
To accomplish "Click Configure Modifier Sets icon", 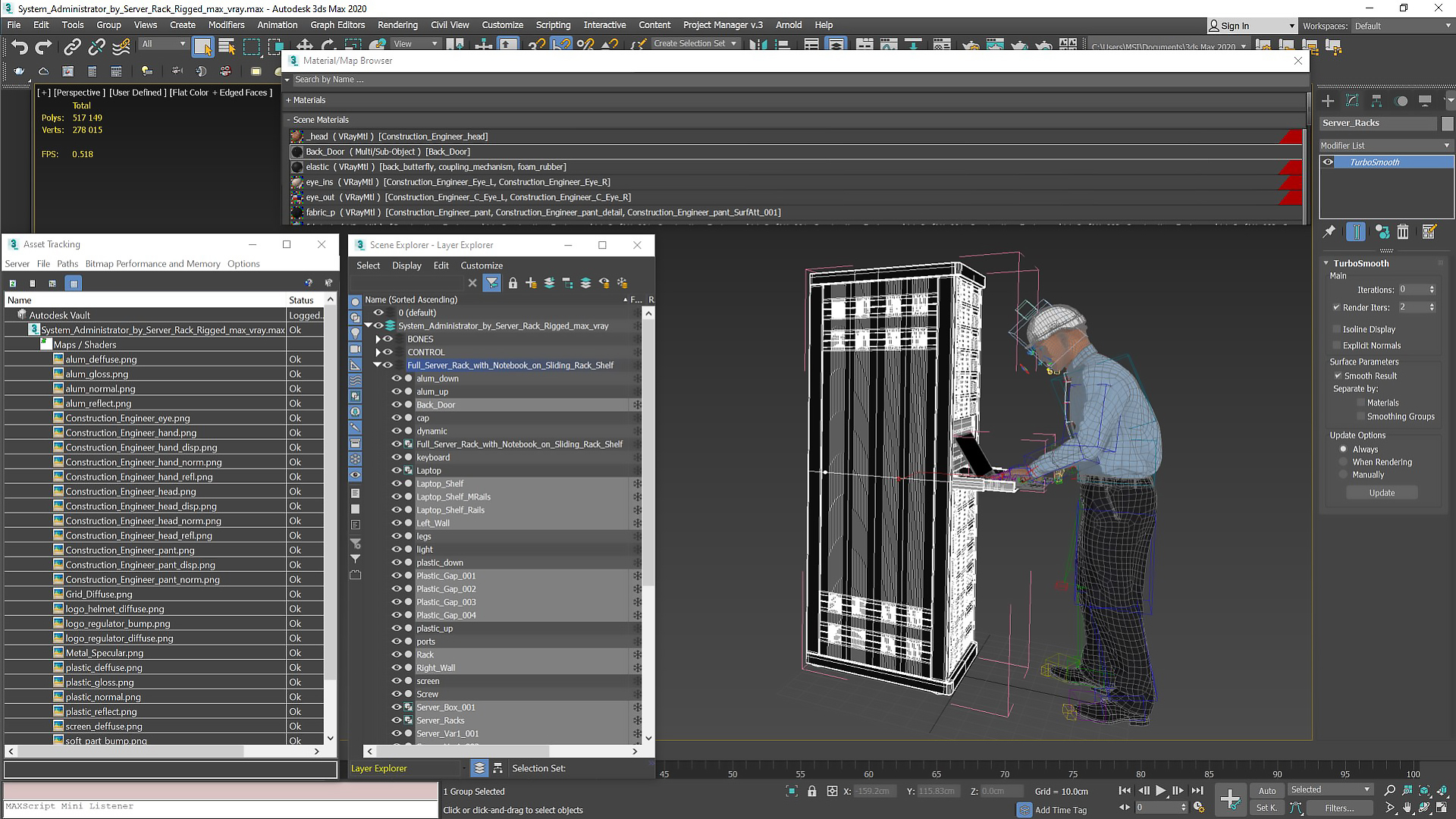I will point(1429,232).
